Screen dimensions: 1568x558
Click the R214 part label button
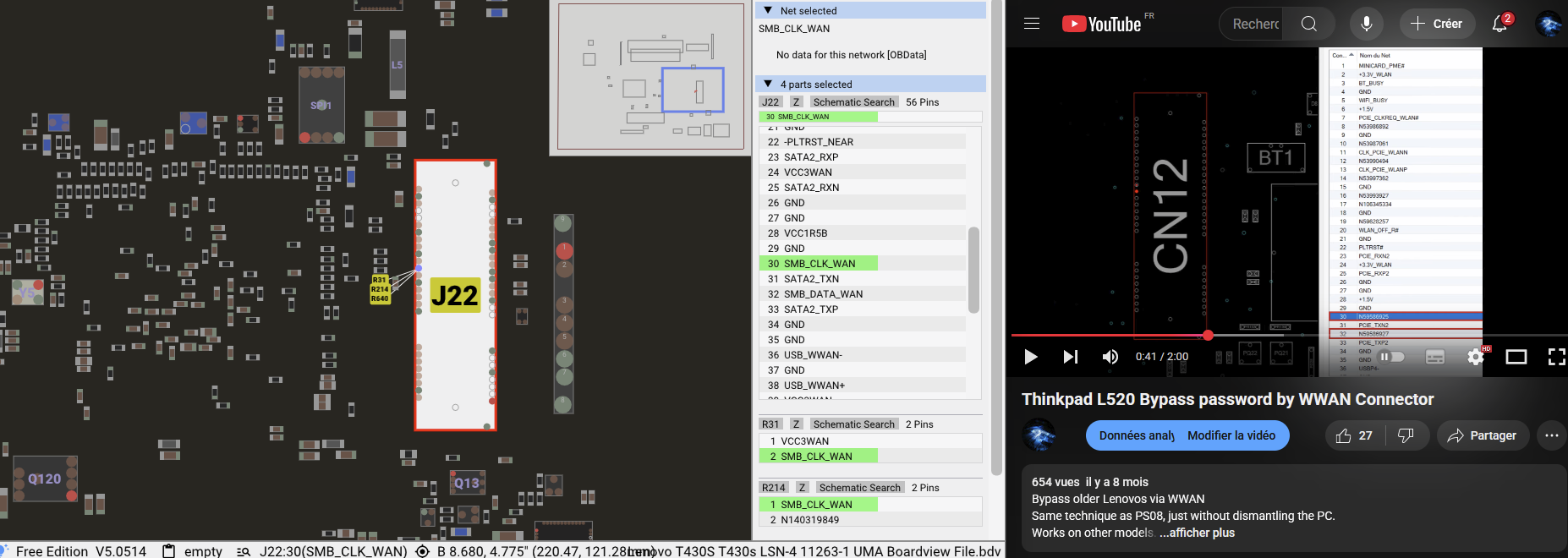pyautogui.click(x=774, y=487)
